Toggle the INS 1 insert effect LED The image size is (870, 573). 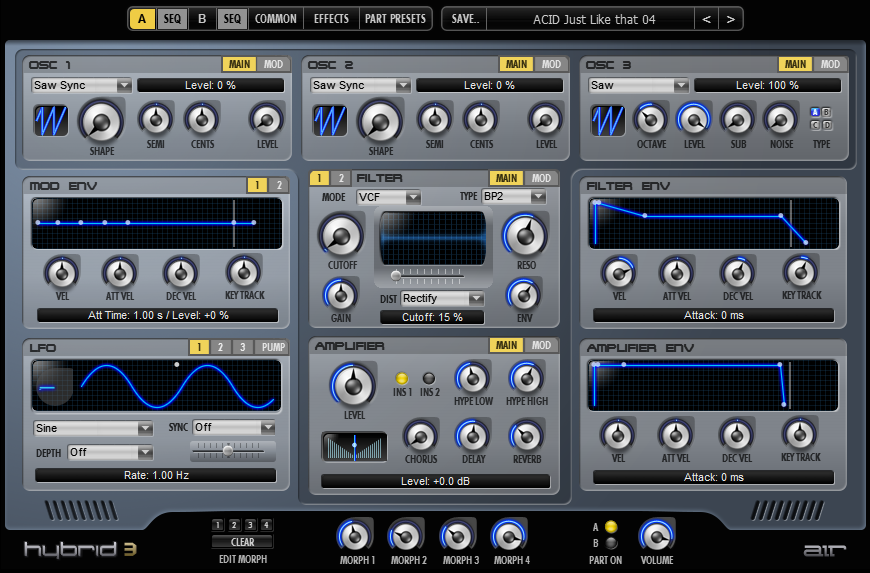point(402,378)
